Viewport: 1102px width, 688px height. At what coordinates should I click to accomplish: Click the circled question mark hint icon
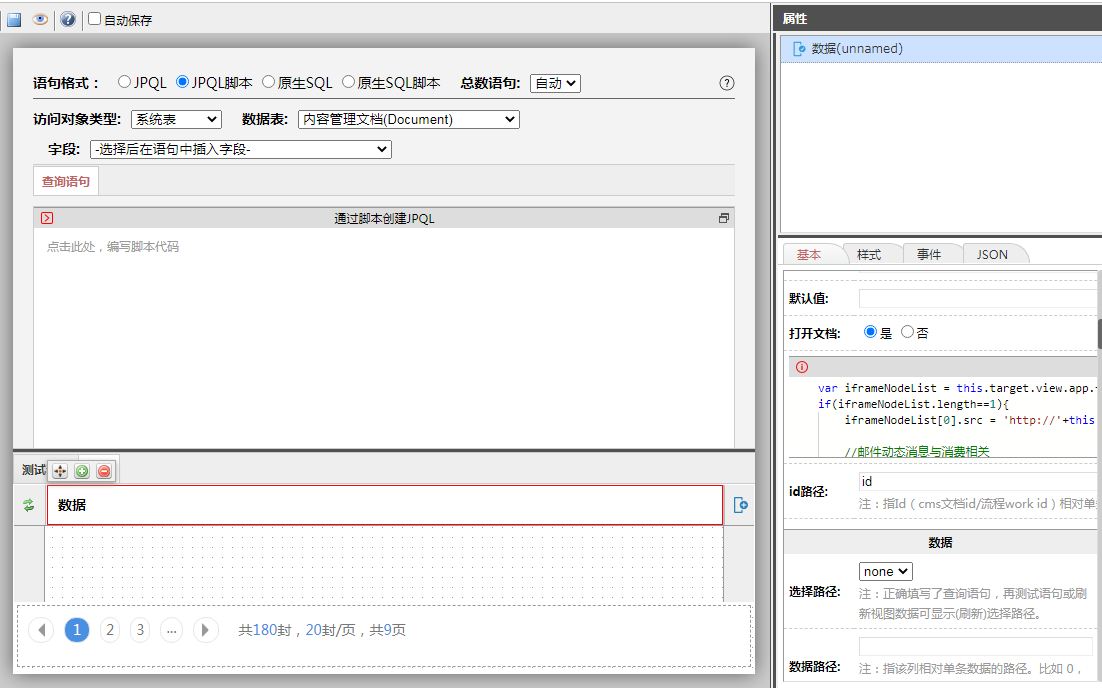(727, 83)
